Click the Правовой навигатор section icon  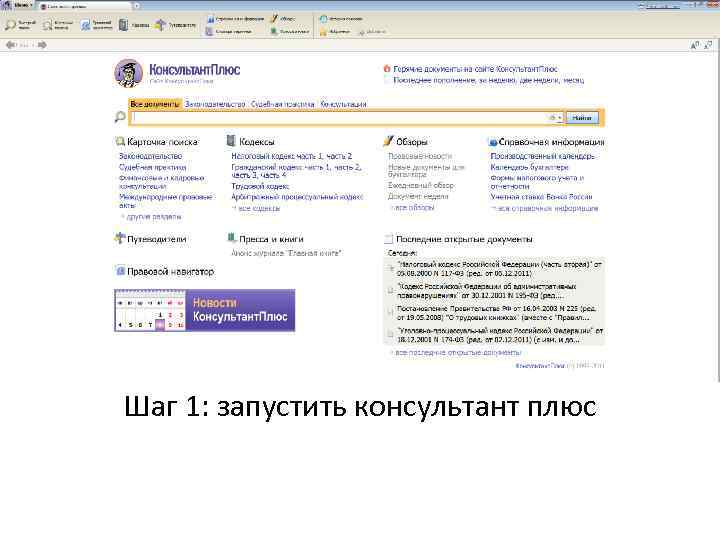[x=120, y=271]
